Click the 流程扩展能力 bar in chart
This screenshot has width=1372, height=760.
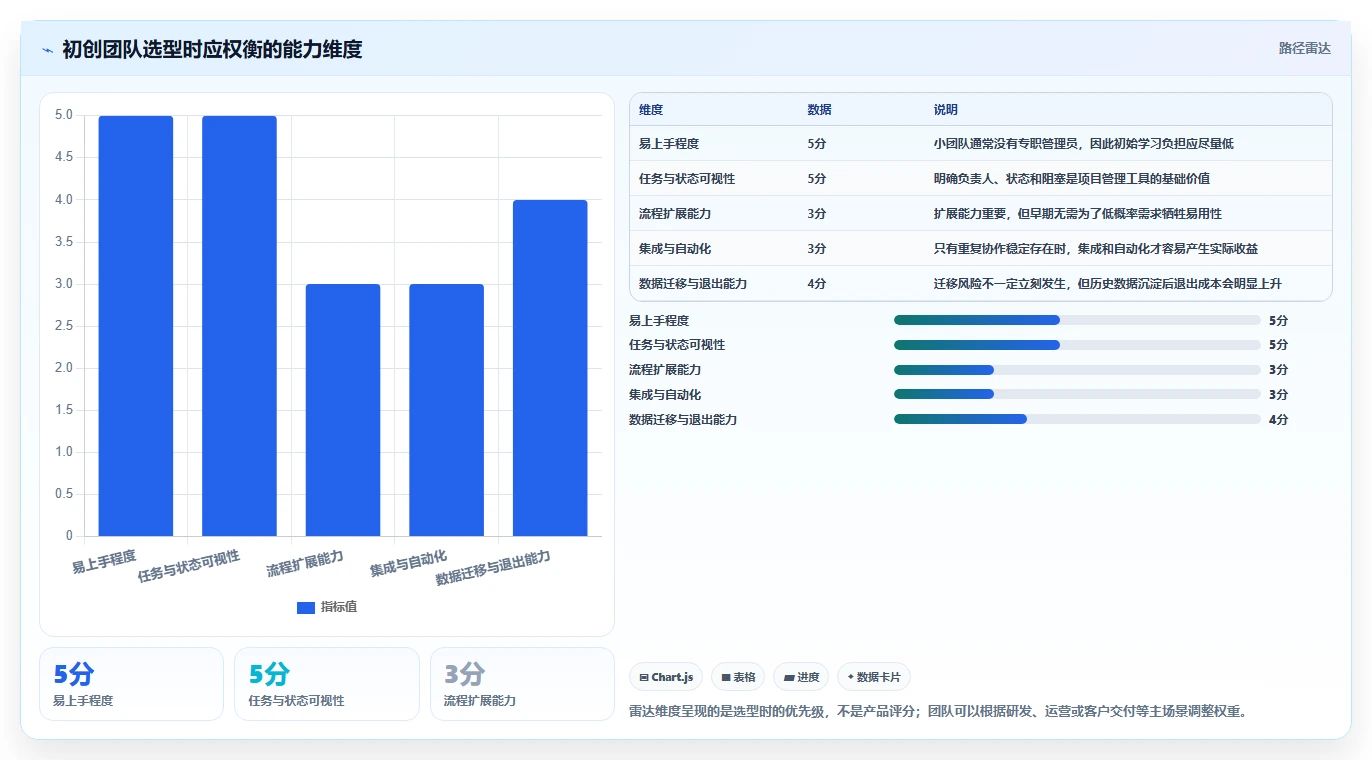343,410
